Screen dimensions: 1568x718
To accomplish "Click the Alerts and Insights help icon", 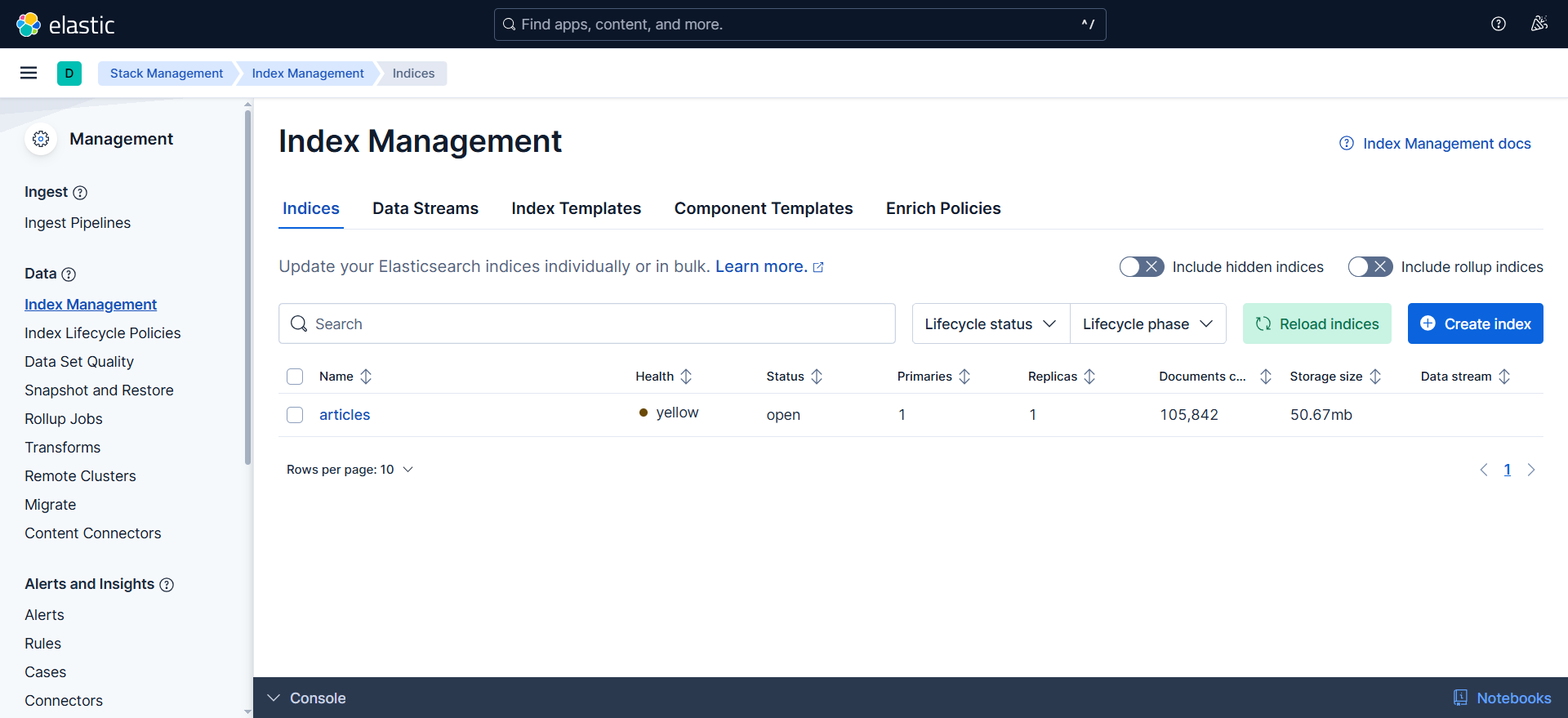I will click(x=167, y=585).
